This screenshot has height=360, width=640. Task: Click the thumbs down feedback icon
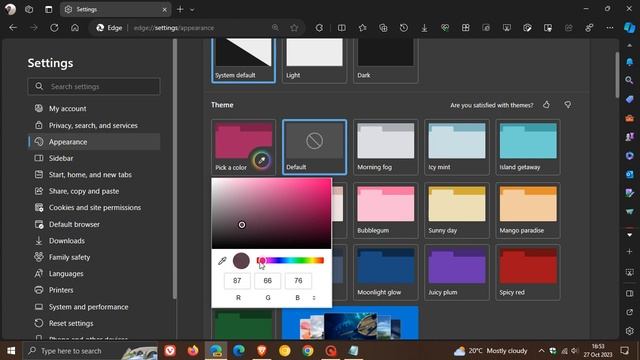tap(568, 105)
